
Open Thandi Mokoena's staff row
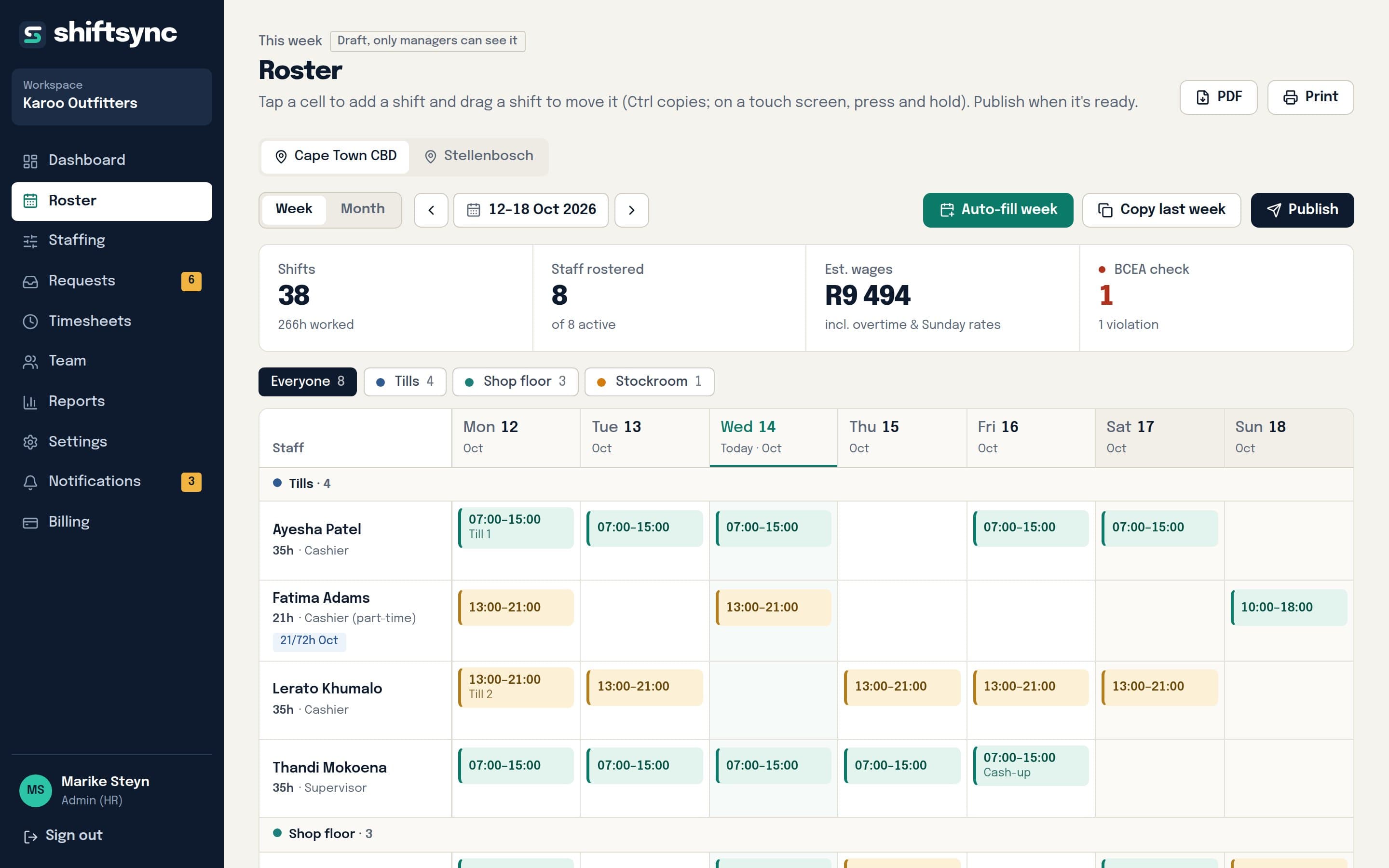[x=355, y=778]
